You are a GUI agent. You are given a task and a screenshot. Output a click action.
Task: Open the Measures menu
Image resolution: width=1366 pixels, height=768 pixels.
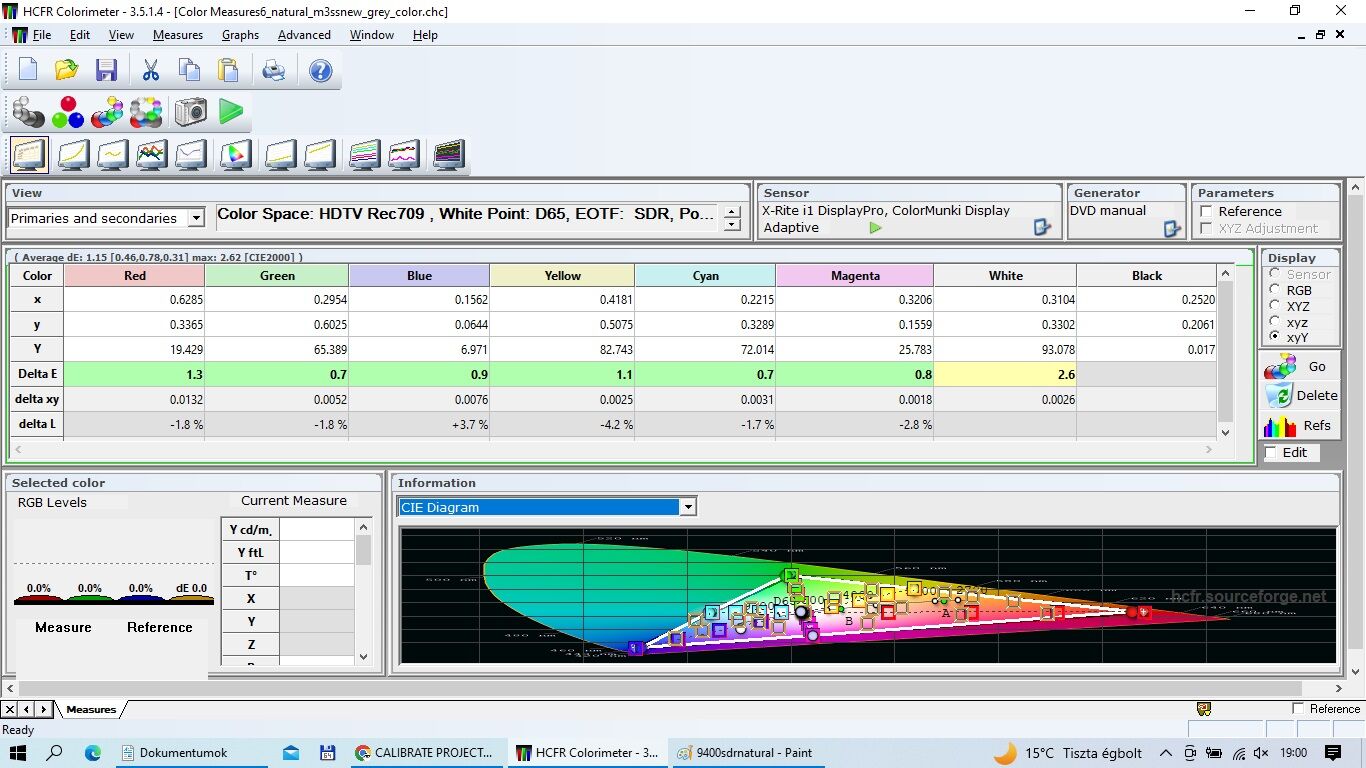(x=177, y=35)
